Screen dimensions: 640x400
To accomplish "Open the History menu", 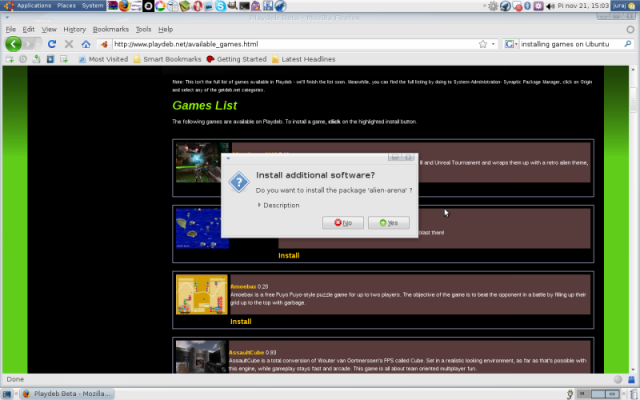I will click(75, 29).
